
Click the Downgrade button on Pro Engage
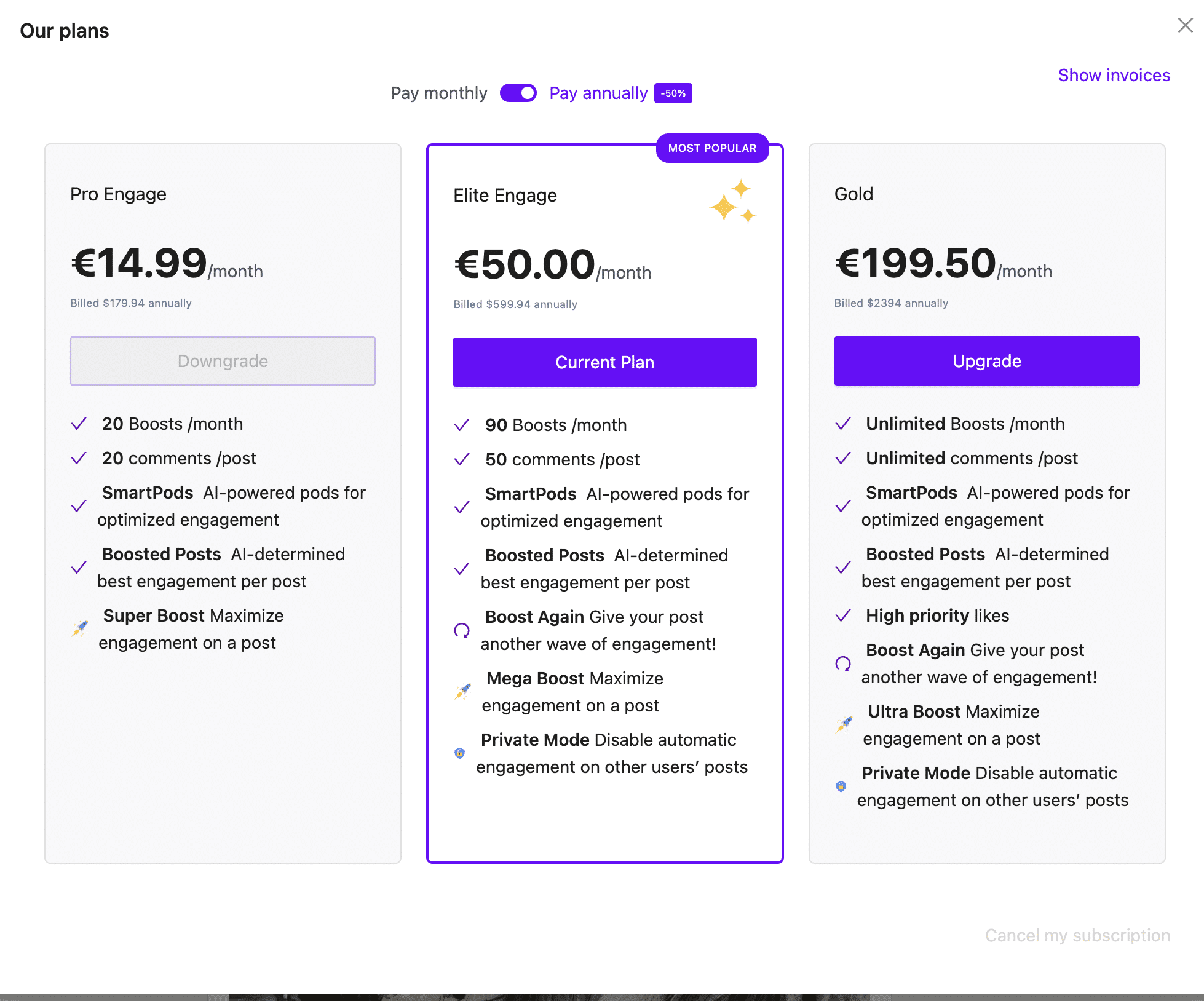tap(223, 361)
